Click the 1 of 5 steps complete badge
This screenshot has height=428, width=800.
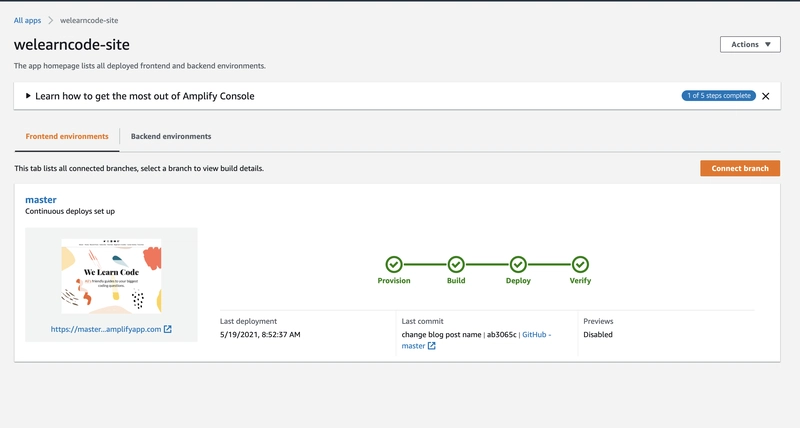tap(718, 95)
